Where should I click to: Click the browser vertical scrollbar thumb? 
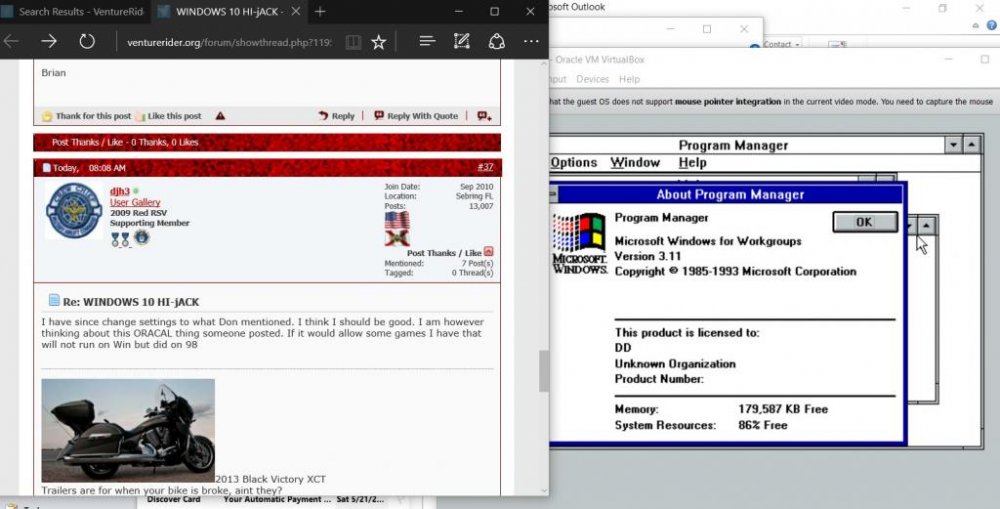(x=544, y=371)
